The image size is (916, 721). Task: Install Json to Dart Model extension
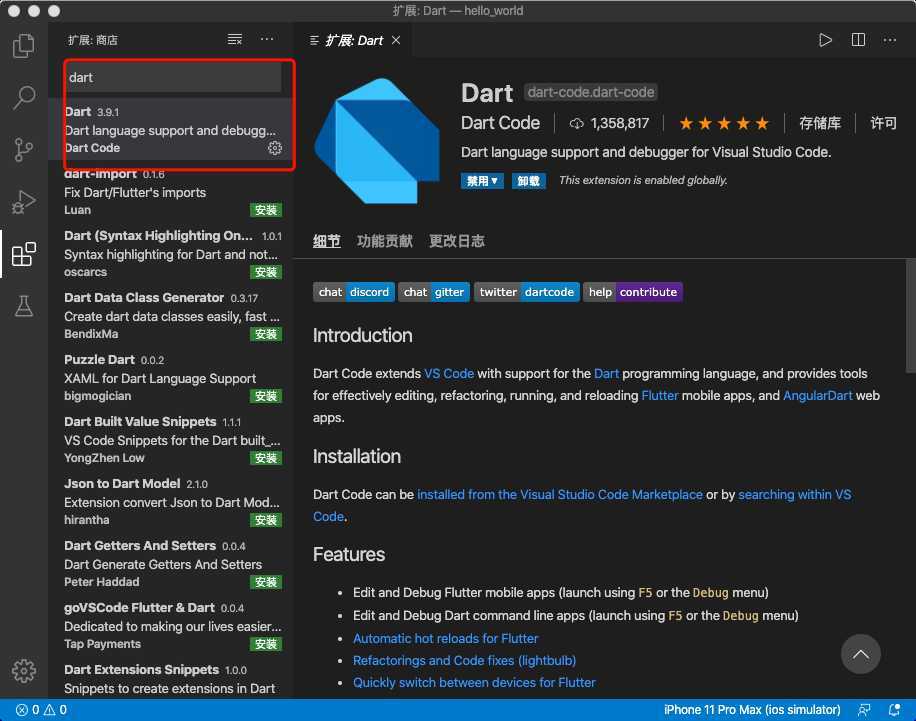[266, 520]
